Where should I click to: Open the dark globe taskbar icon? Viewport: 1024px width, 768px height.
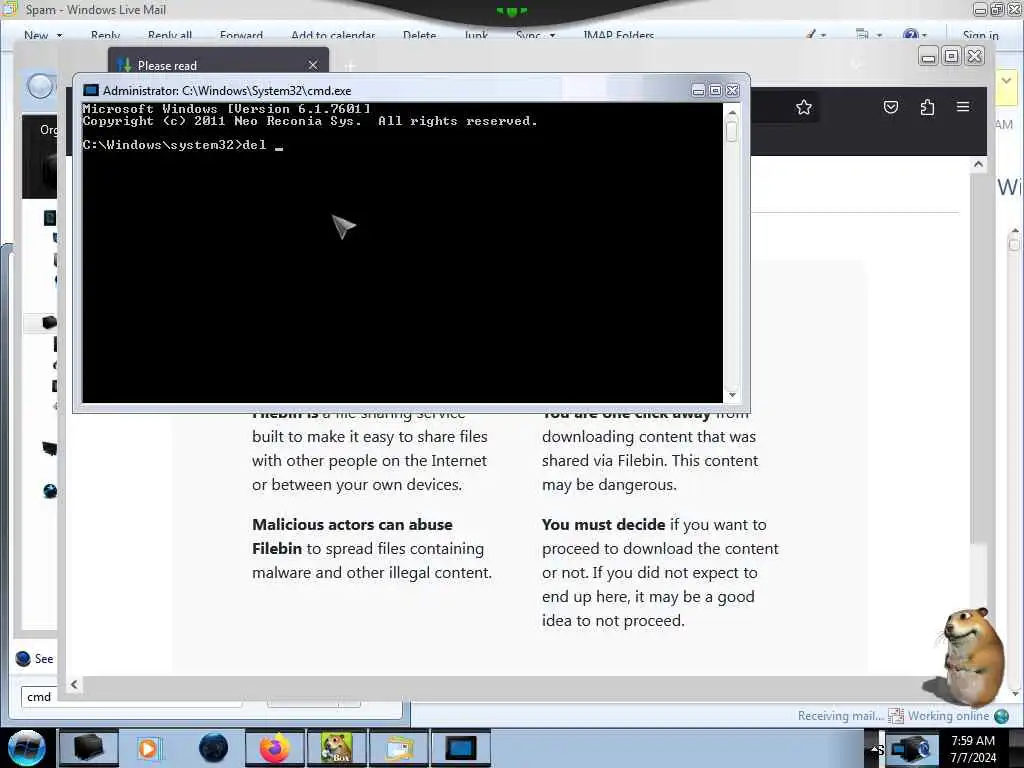coord(214,748)
